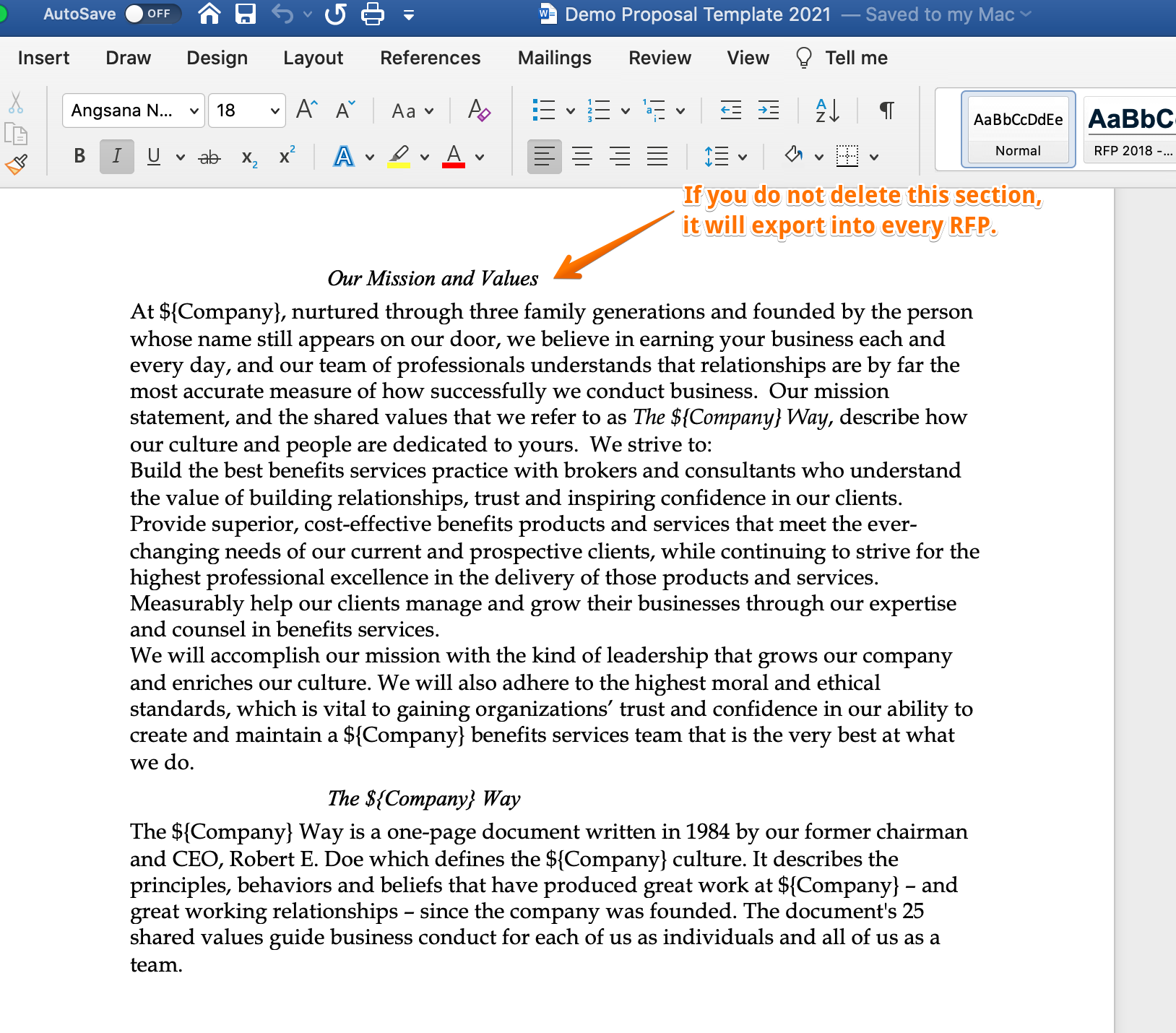Open the Insert tab
Screen dimensions: 1176x1033
43,58
